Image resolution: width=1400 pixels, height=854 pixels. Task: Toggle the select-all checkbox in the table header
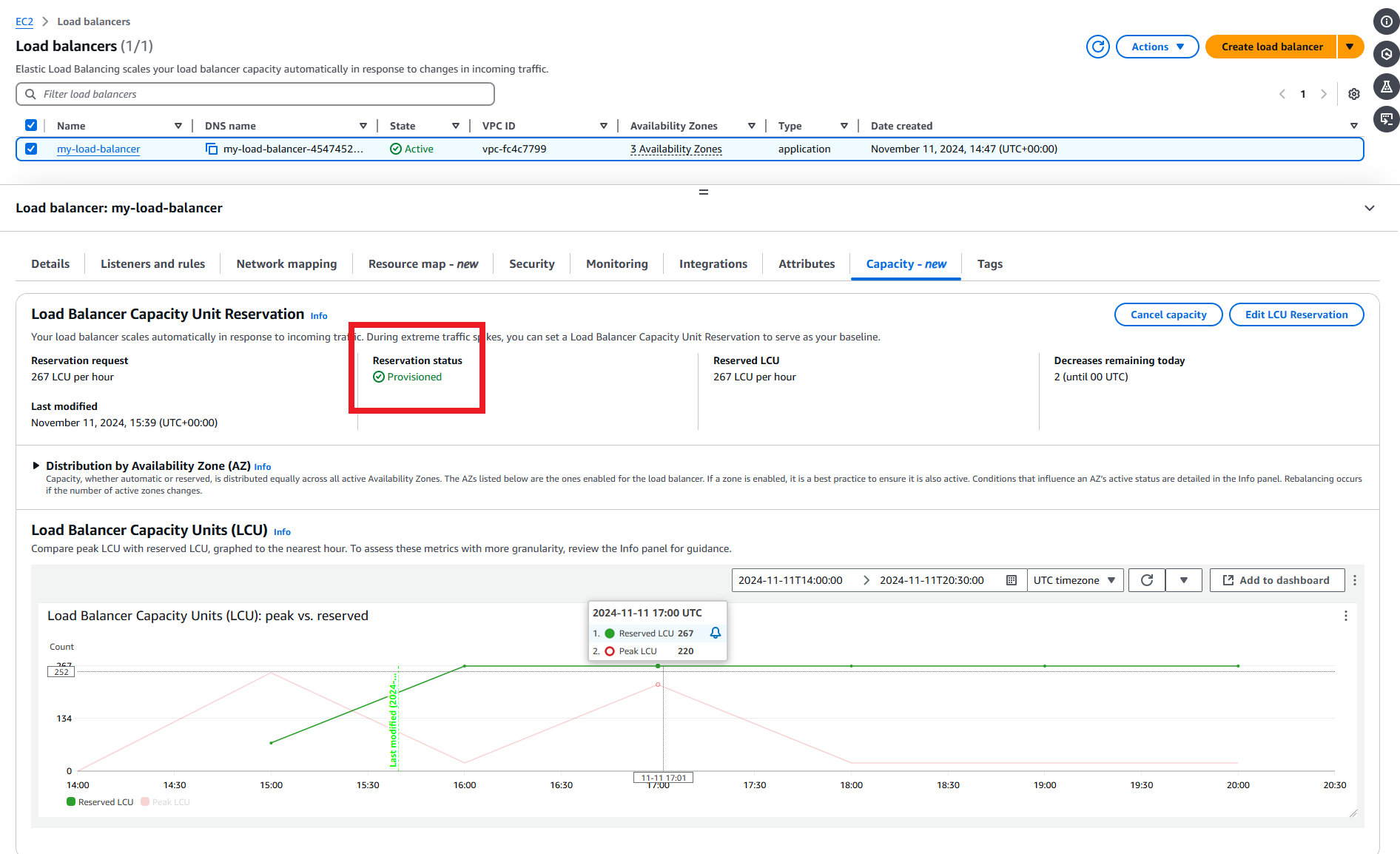pos(31,125)
